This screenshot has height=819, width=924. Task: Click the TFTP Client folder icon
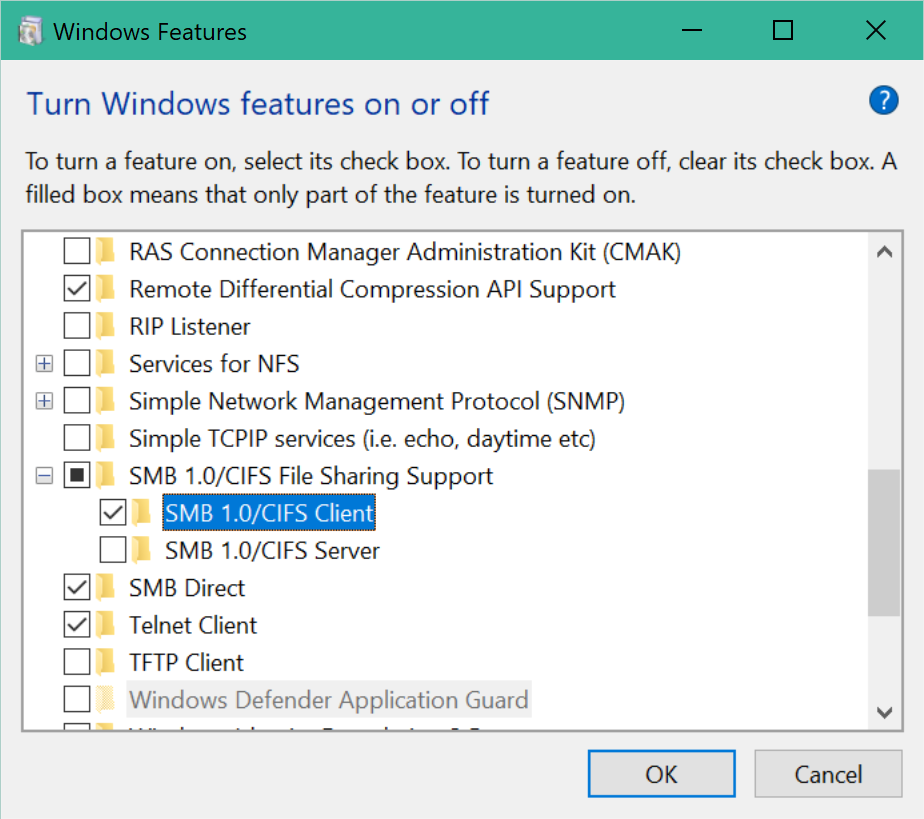(x=105, y=662)
